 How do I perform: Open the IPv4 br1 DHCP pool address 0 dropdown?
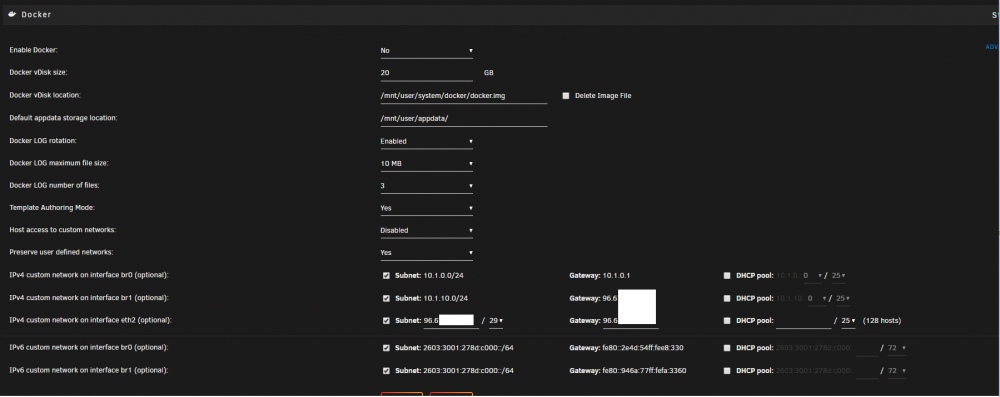pyautogui.click(x=816, y=298)
